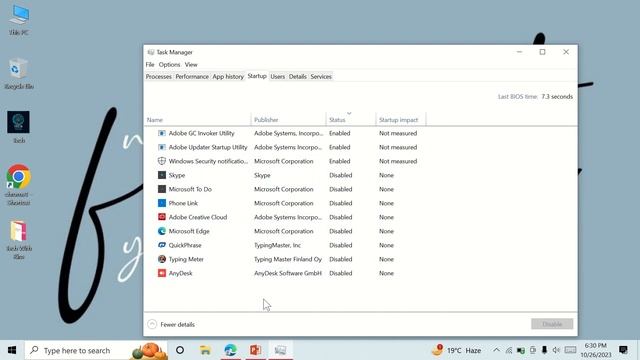Open the Windows Start menu
The image size is (640, 360).
click(x=12, y=350)
